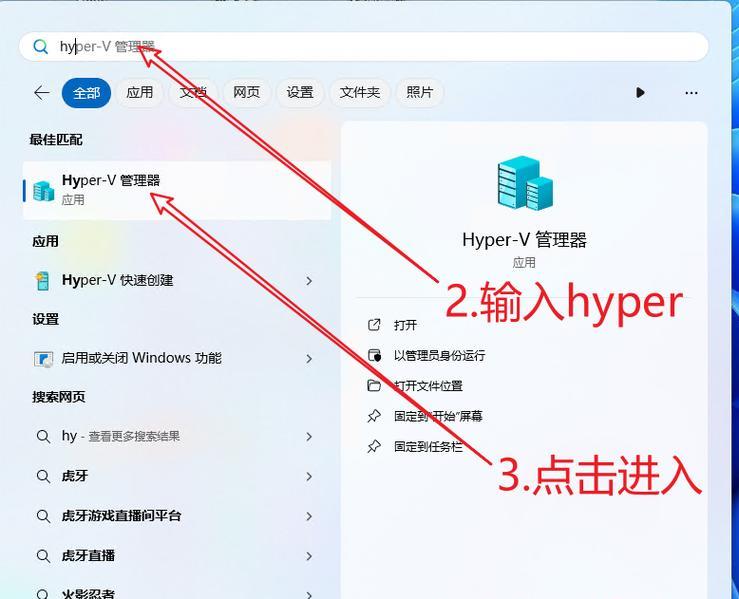Select the 虎牙游戏直播间平台 suggestion text
Image resolution: width=739 pixels, height=599 pixels.
click(x=121, y=516)
